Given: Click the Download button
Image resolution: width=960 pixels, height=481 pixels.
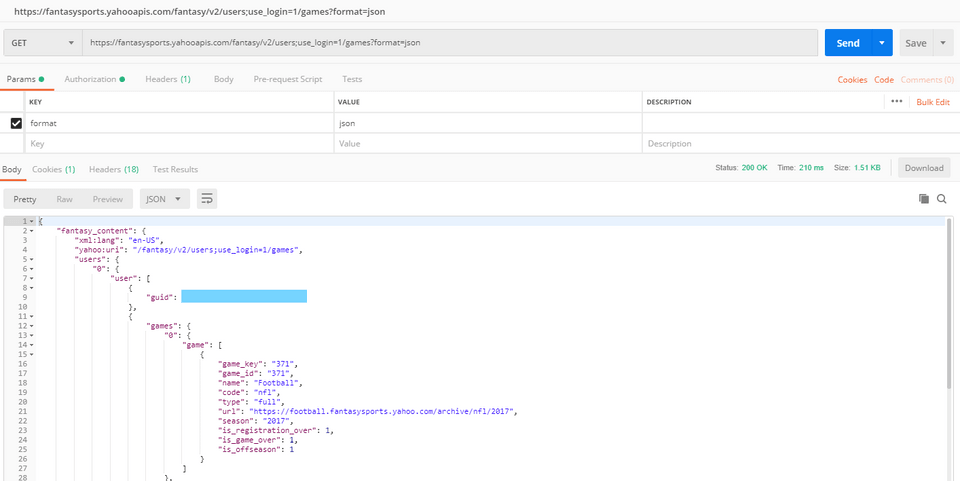Looking at the screenshot, I should (924, 168).
